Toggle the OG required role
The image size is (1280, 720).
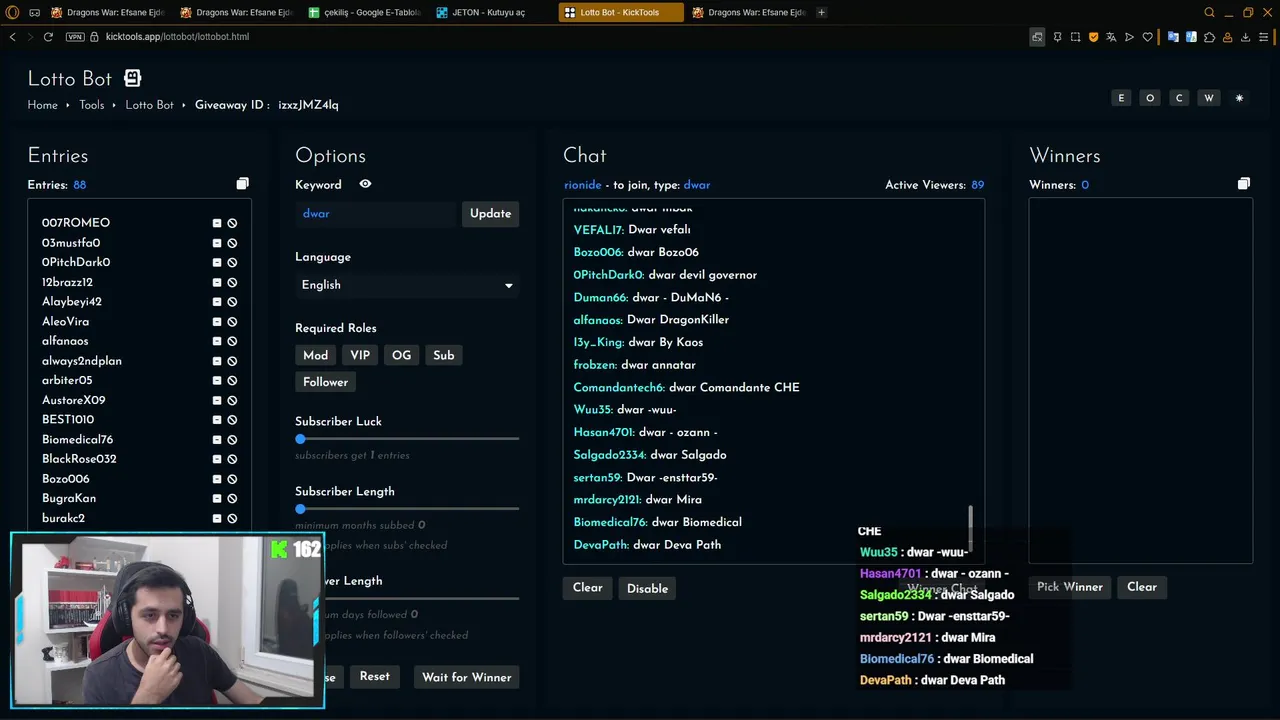[402, 355]
